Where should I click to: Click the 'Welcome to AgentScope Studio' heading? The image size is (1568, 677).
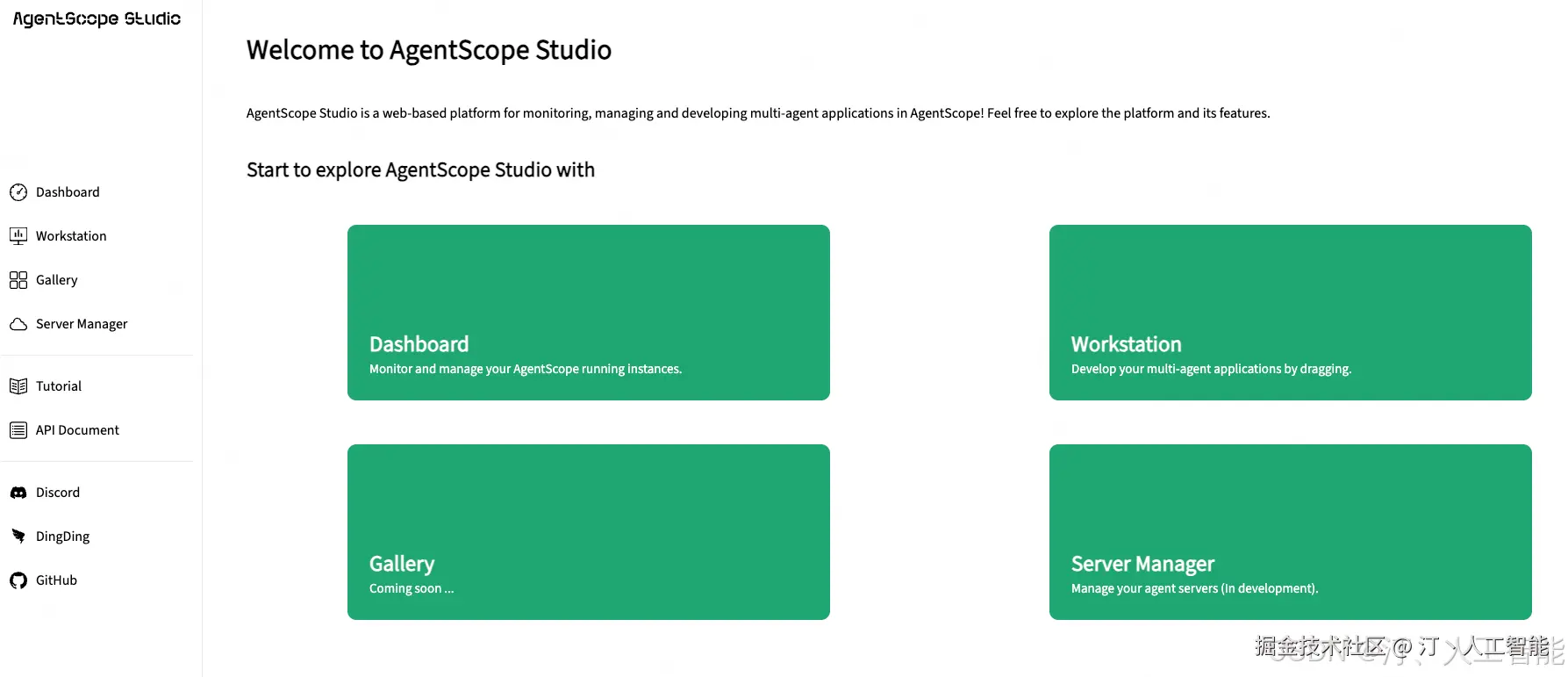(x=429, y=50)
